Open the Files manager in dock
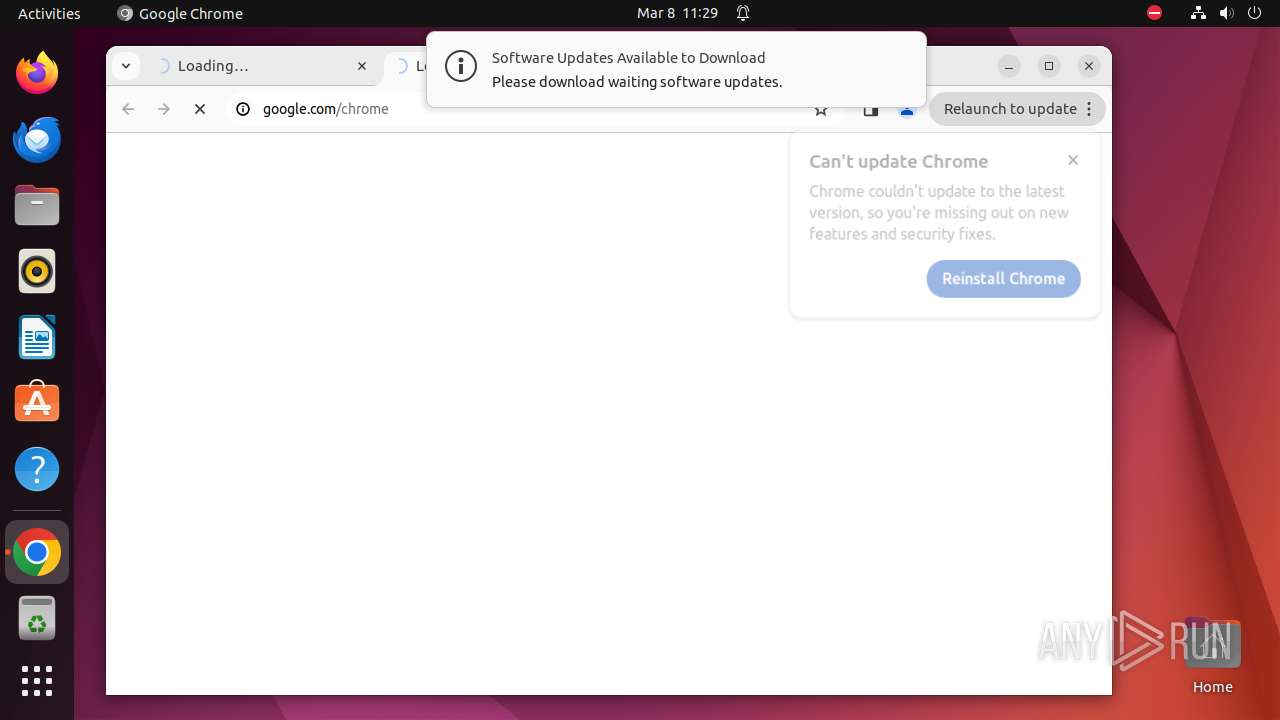Viewport: 1280px width, 720px height. tap(37, 205)
